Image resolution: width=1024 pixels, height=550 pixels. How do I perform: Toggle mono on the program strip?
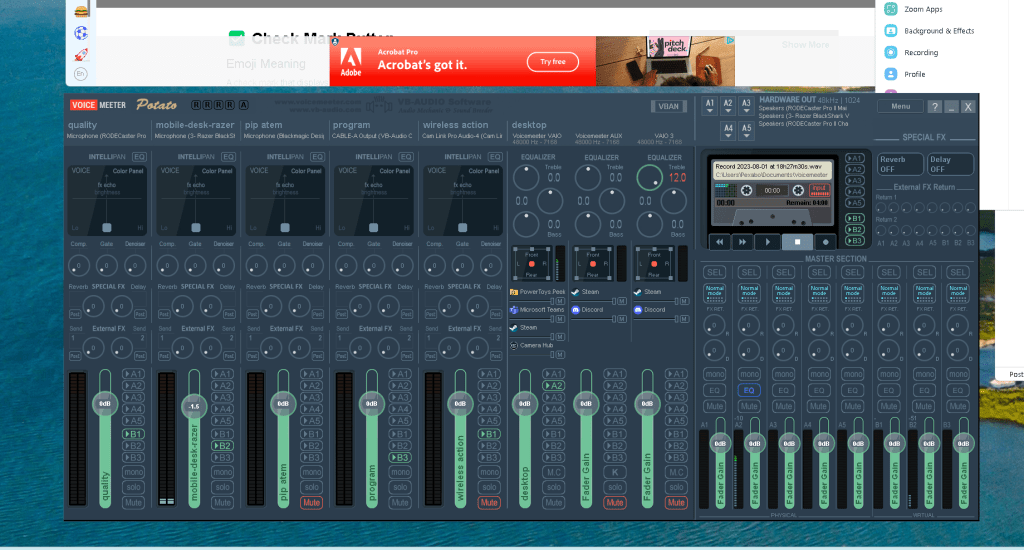(400, 472)
